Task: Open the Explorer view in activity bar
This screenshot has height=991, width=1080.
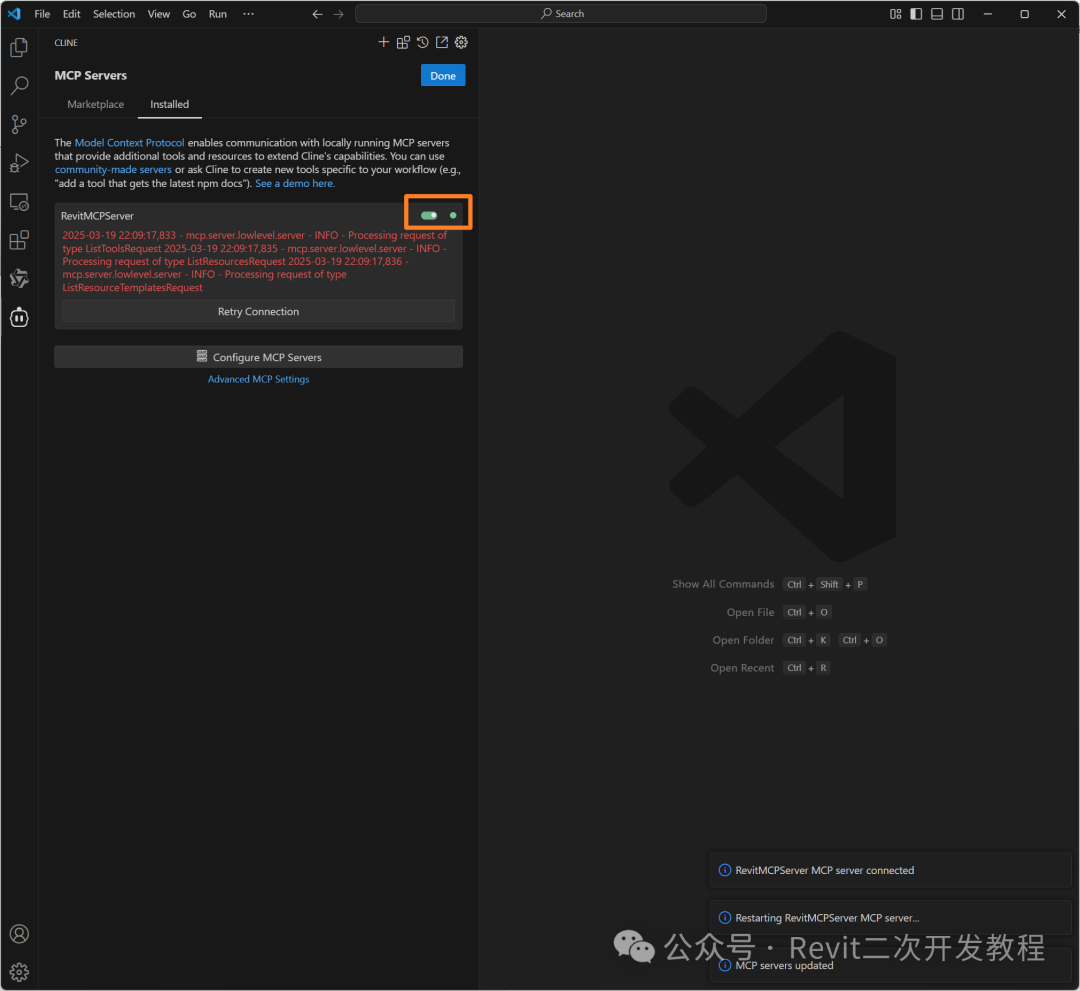Action: [19, 48]
